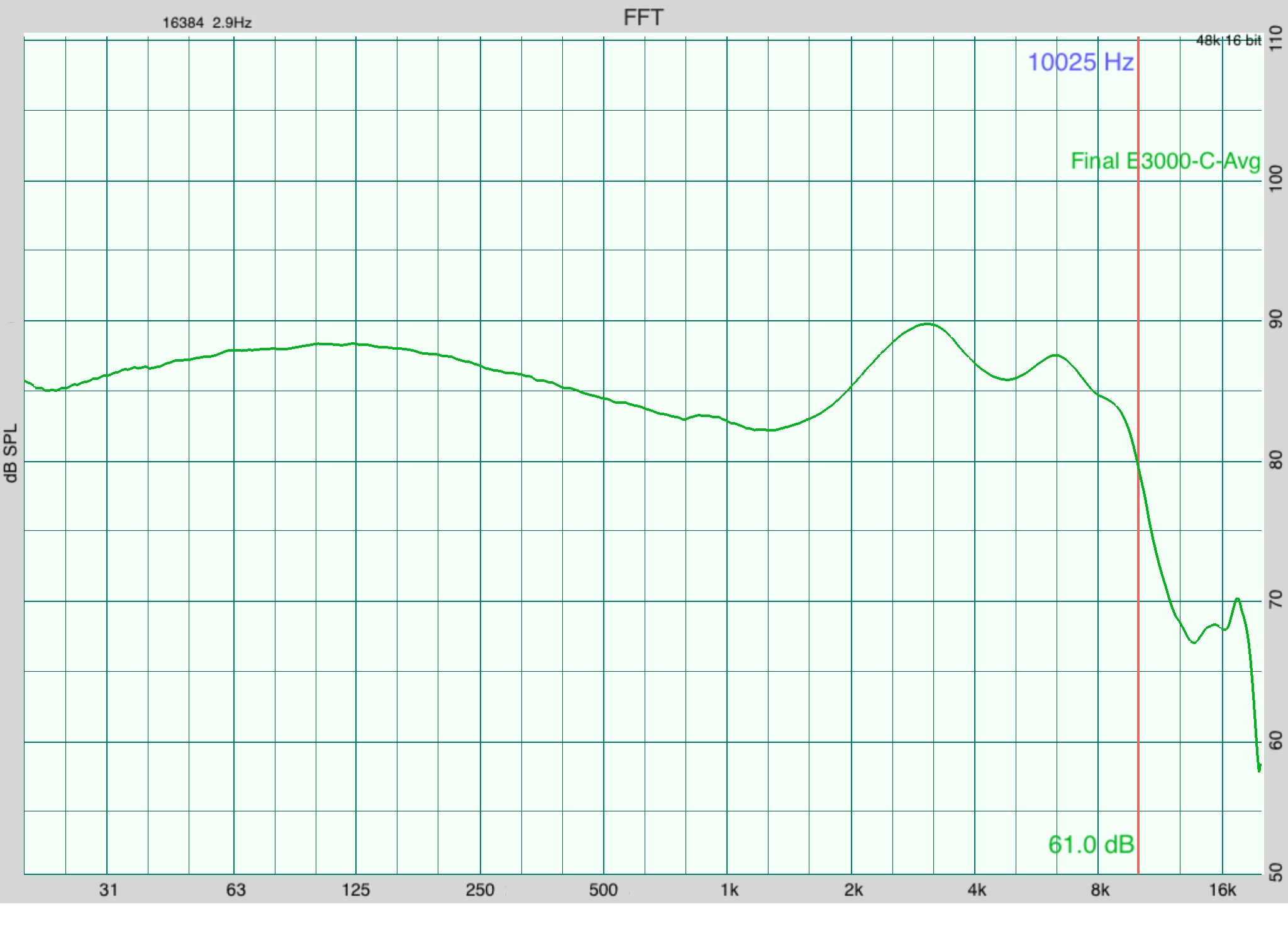
Task: Click the '48k 16 bit' sample format label
Action: pyautogui.click(x=1228, y=41)
